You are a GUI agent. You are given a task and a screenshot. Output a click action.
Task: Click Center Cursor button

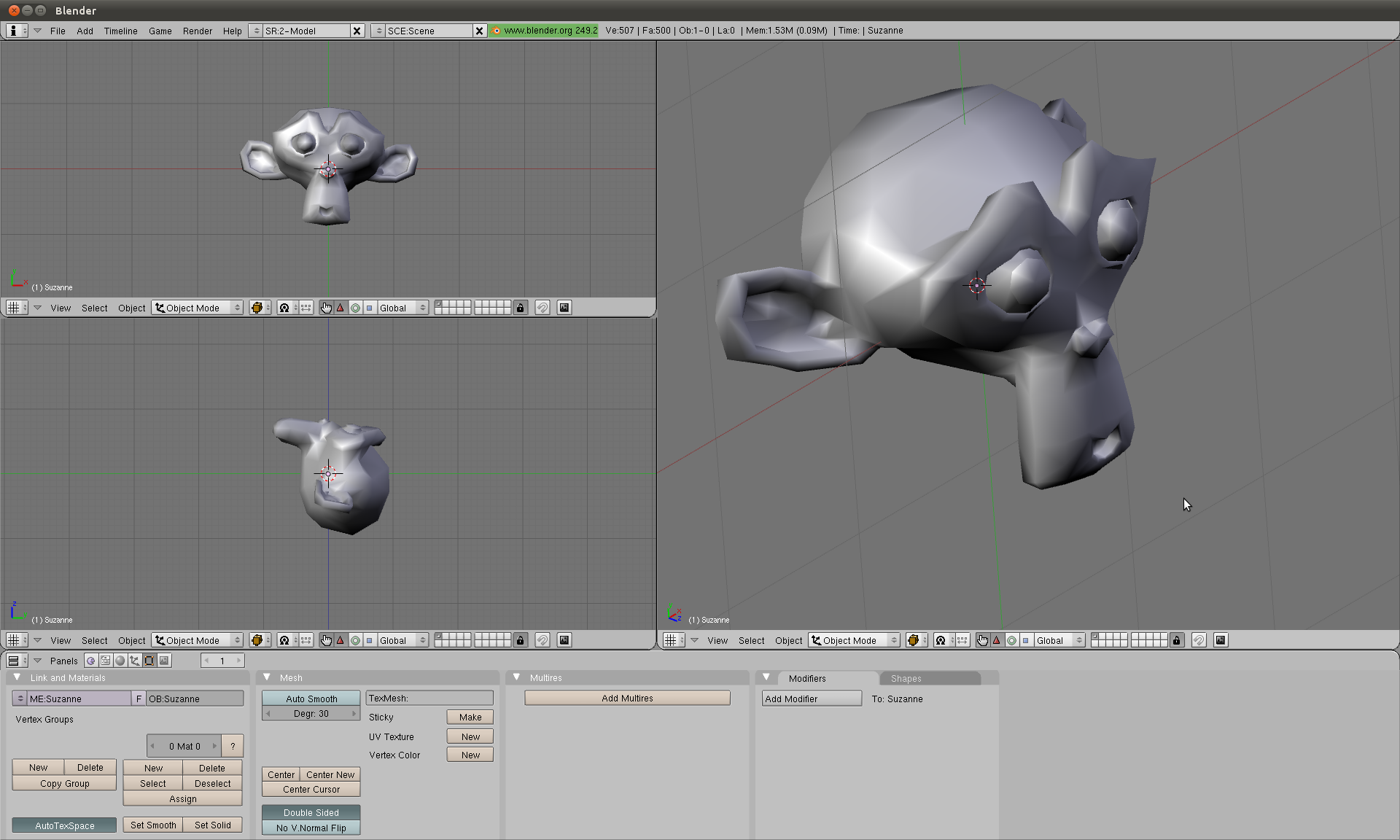click(x=311, y=789)
